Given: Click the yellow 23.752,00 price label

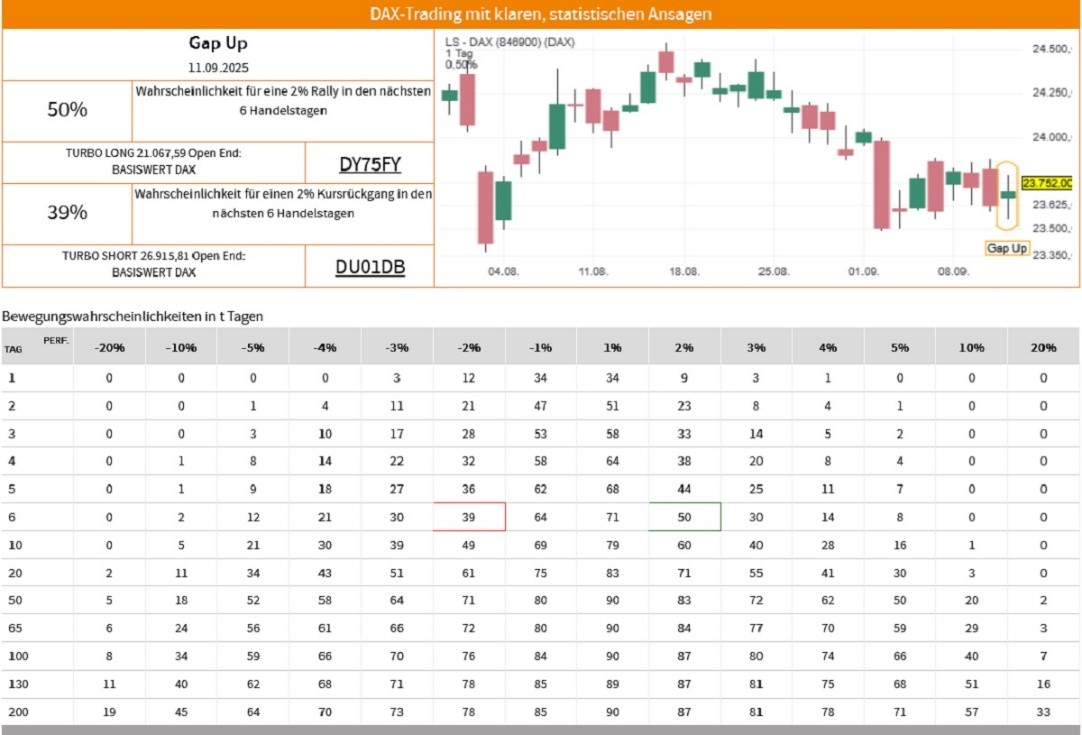Looking at the screenshot, I should [1047, 183].
